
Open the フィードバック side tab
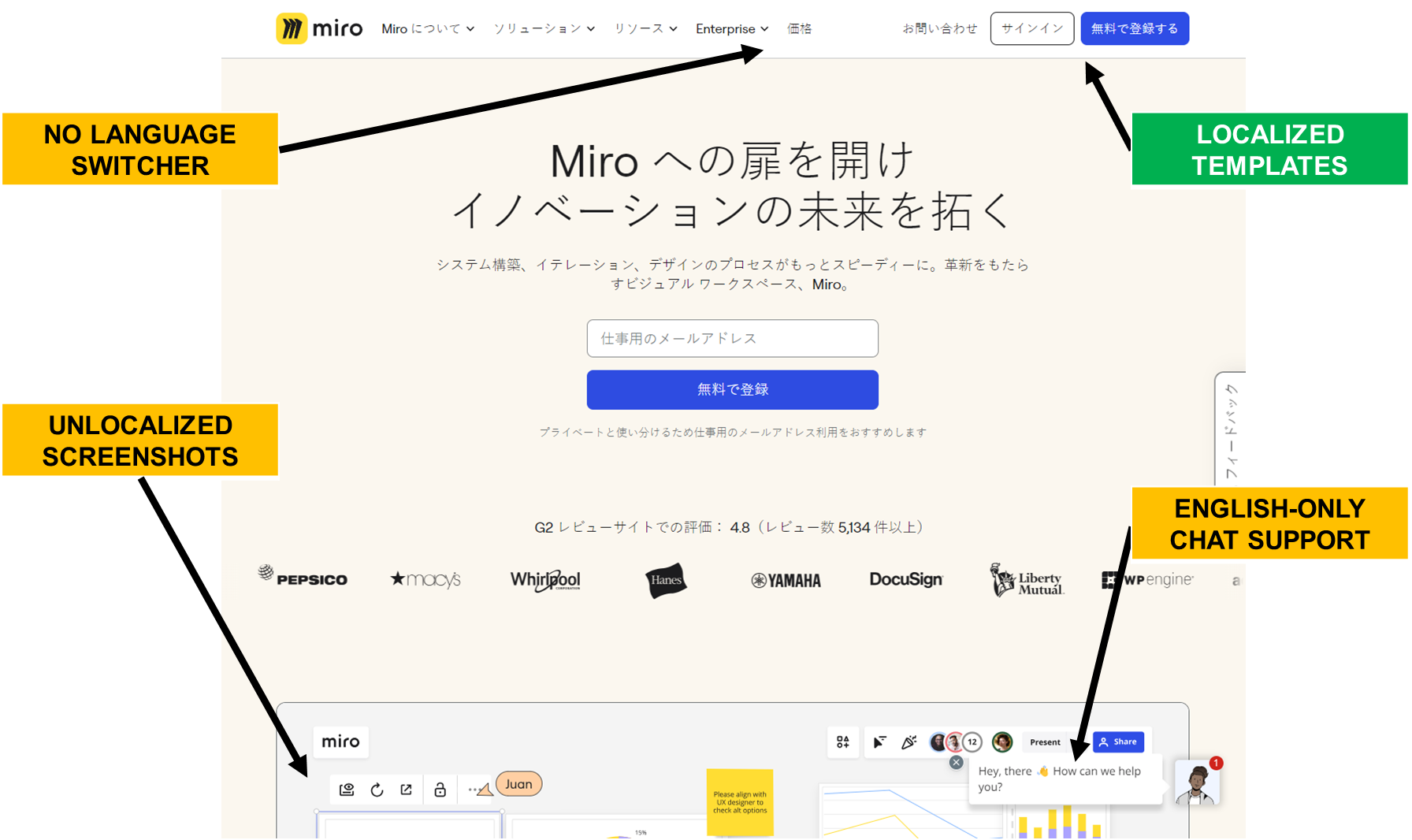click(x=1231, y=430)
